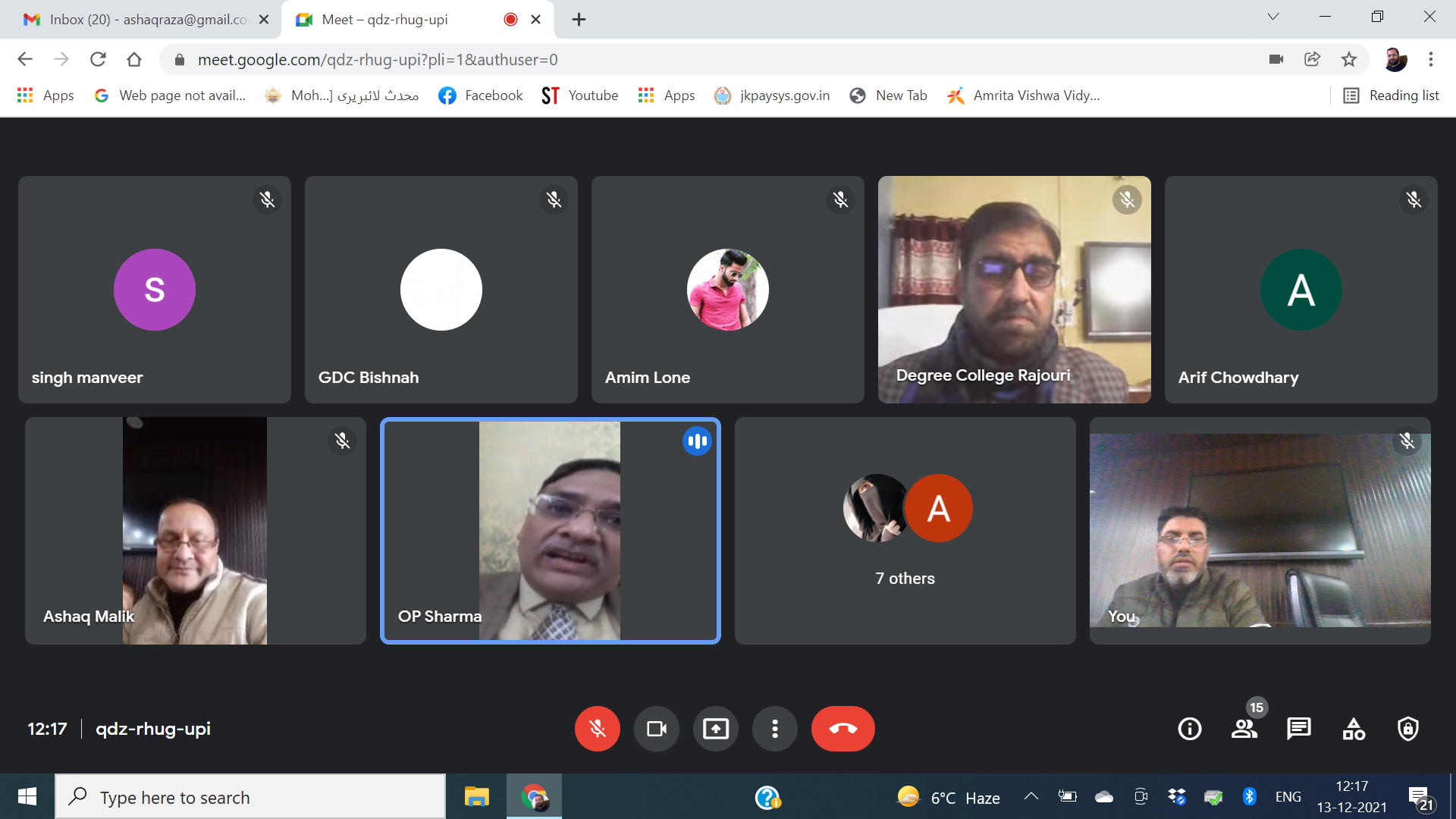Expand hidden system tray icons
The height and width of the screenshot is (819, 1456).
tap(1031, 796)
